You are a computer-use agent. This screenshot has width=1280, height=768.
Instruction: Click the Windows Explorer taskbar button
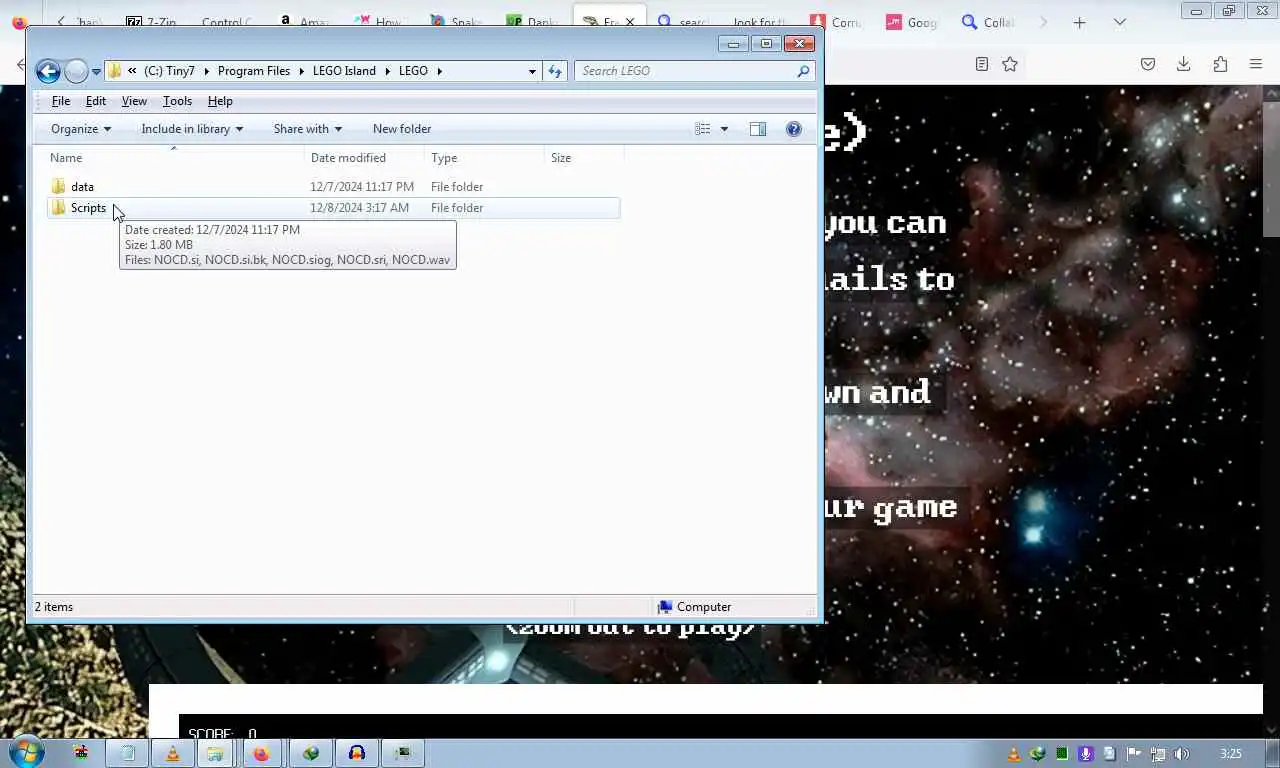[x=215, y=753]
